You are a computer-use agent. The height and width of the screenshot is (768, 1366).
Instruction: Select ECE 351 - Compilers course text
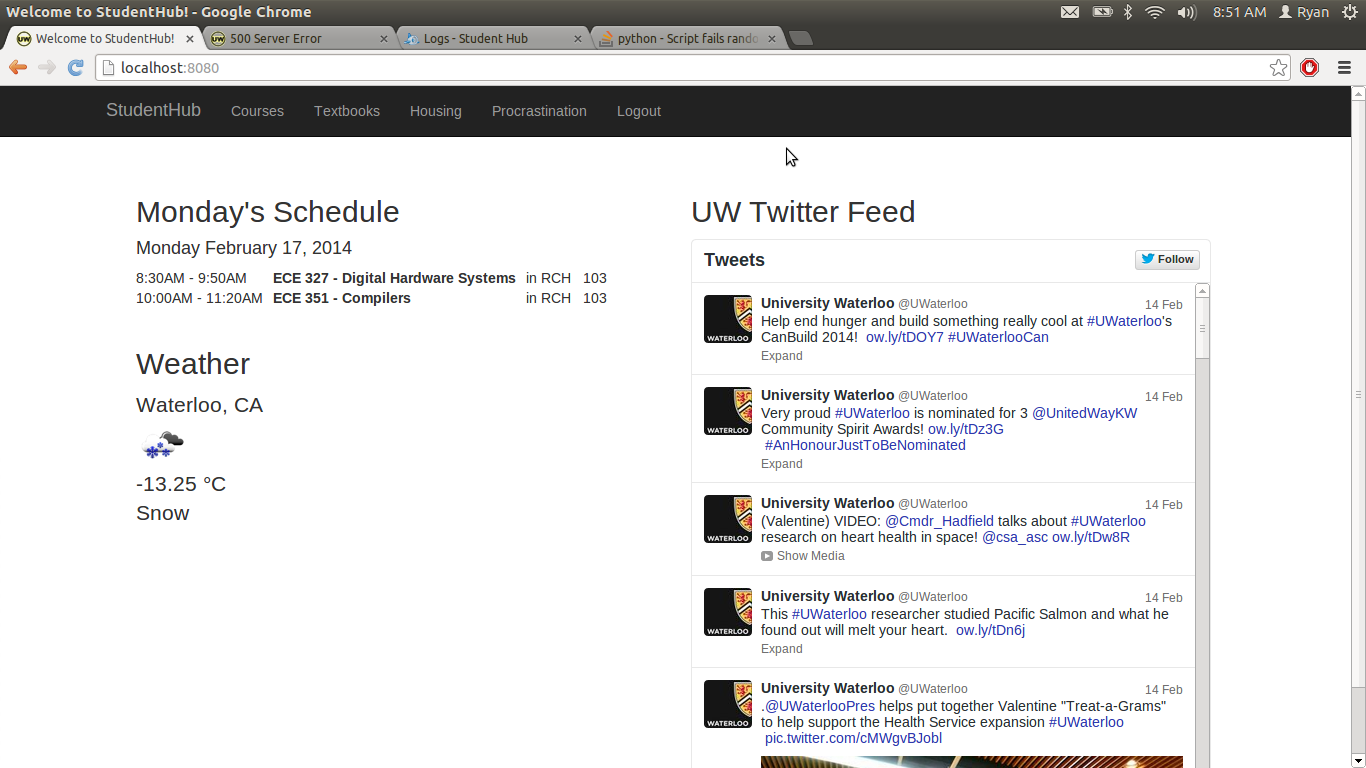tap(341, 298)
